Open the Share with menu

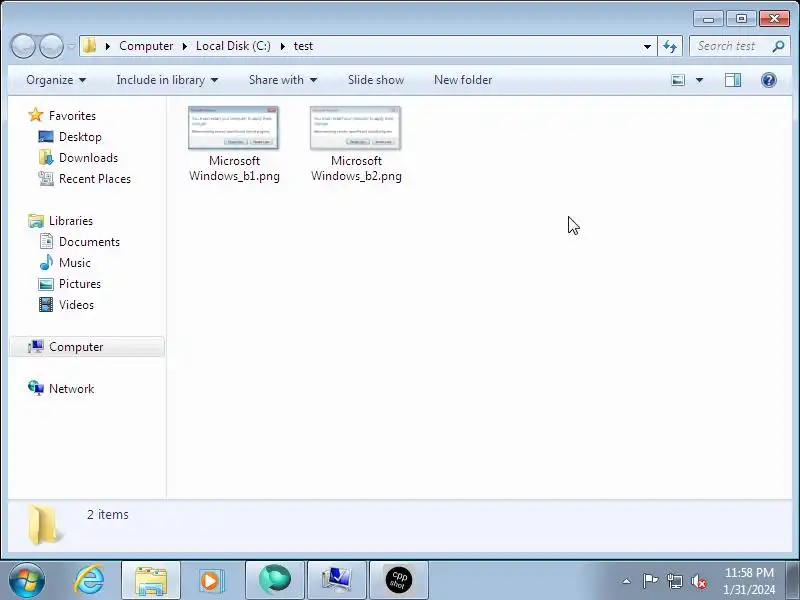tap(283, 80)
